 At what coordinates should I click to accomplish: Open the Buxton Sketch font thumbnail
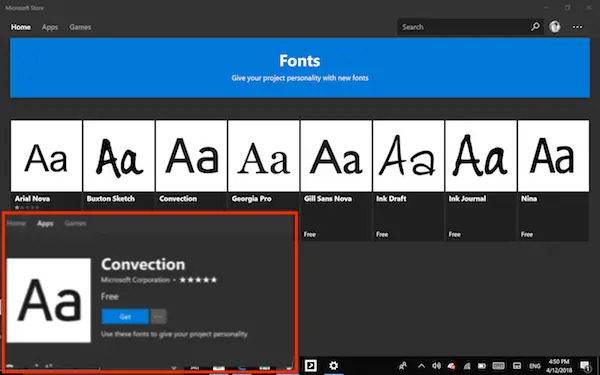coord(119,156)
